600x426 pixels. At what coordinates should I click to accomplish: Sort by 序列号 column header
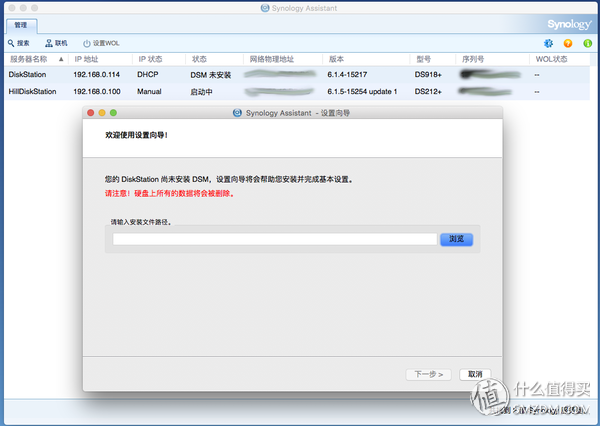[492, 59]
